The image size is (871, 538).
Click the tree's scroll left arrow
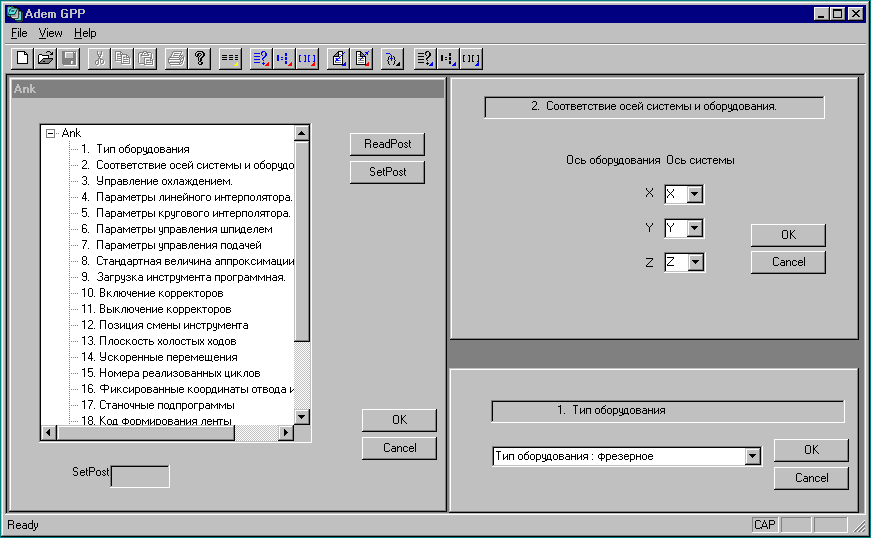pos(49,433)
